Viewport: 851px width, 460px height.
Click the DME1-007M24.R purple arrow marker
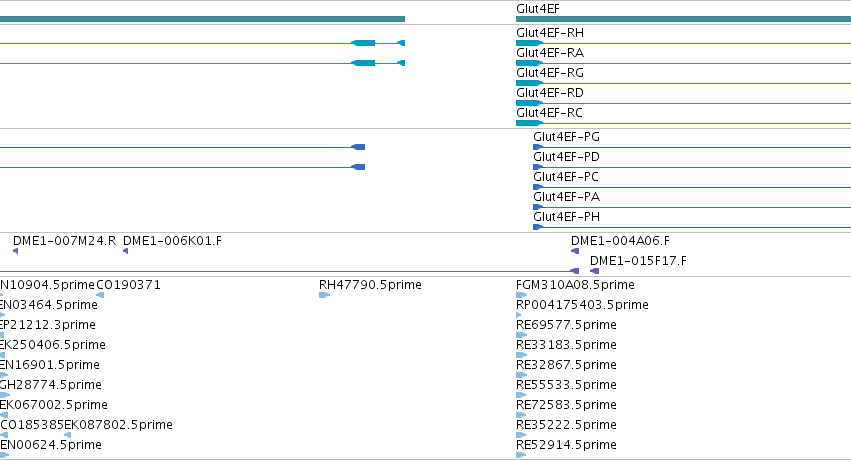click(x=16, y=251)
